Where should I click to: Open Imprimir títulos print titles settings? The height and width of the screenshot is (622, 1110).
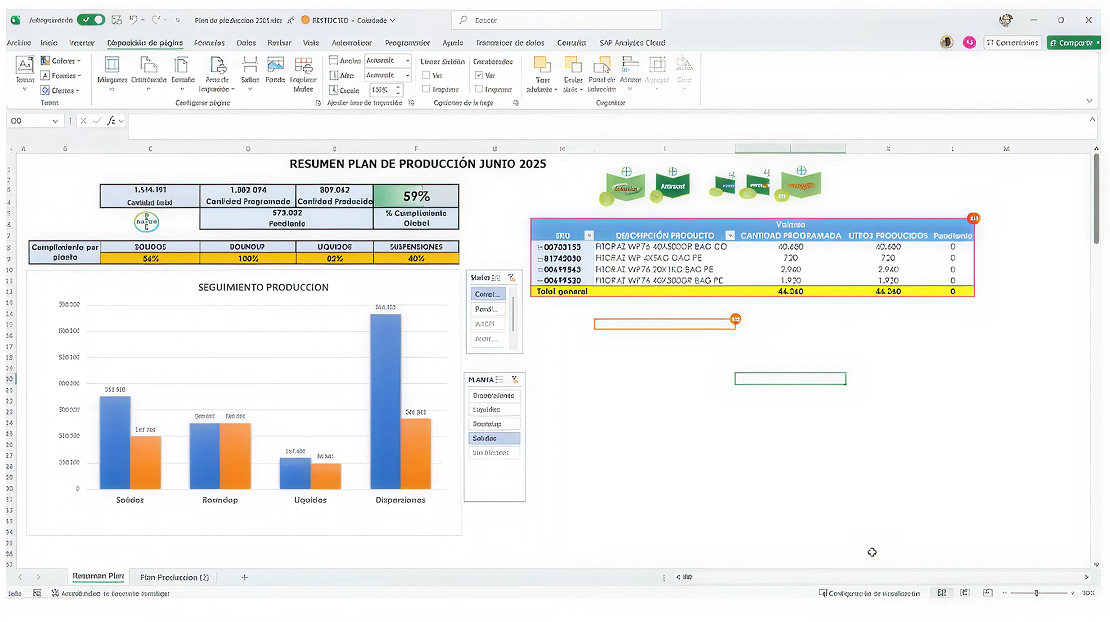click(304, 74)
